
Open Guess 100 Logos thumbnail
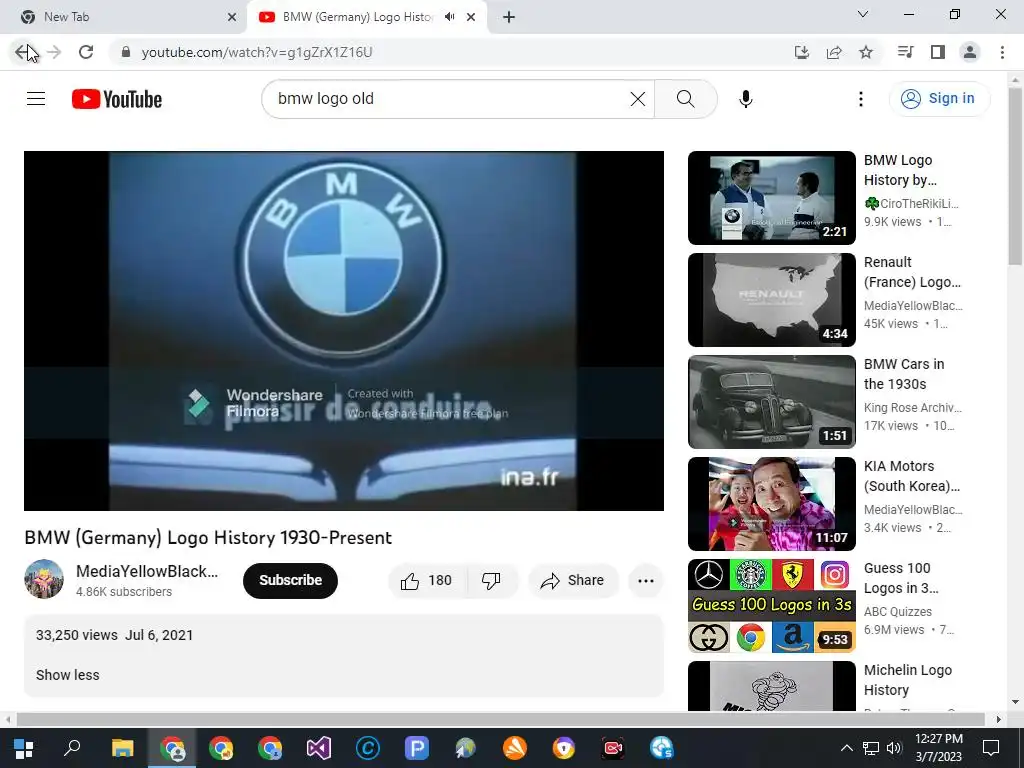[x=771, y=605]
